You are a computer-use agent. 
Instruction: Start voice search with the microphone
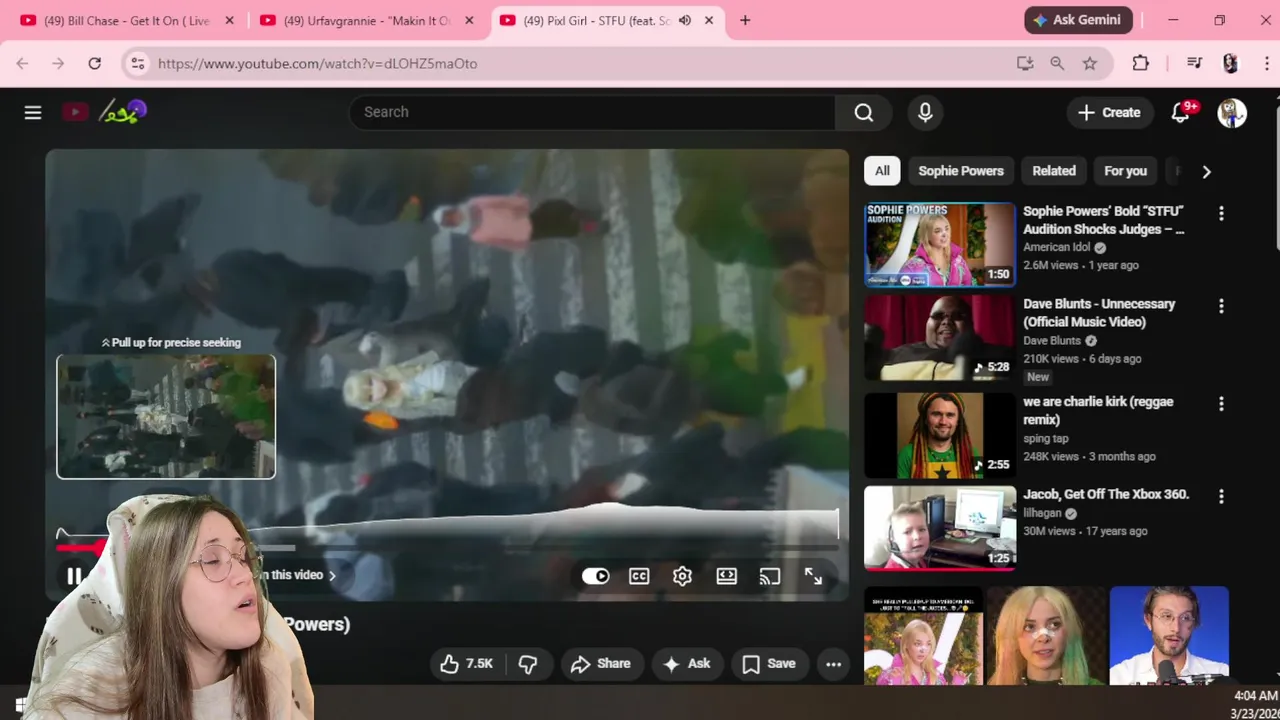coord(925,112)
